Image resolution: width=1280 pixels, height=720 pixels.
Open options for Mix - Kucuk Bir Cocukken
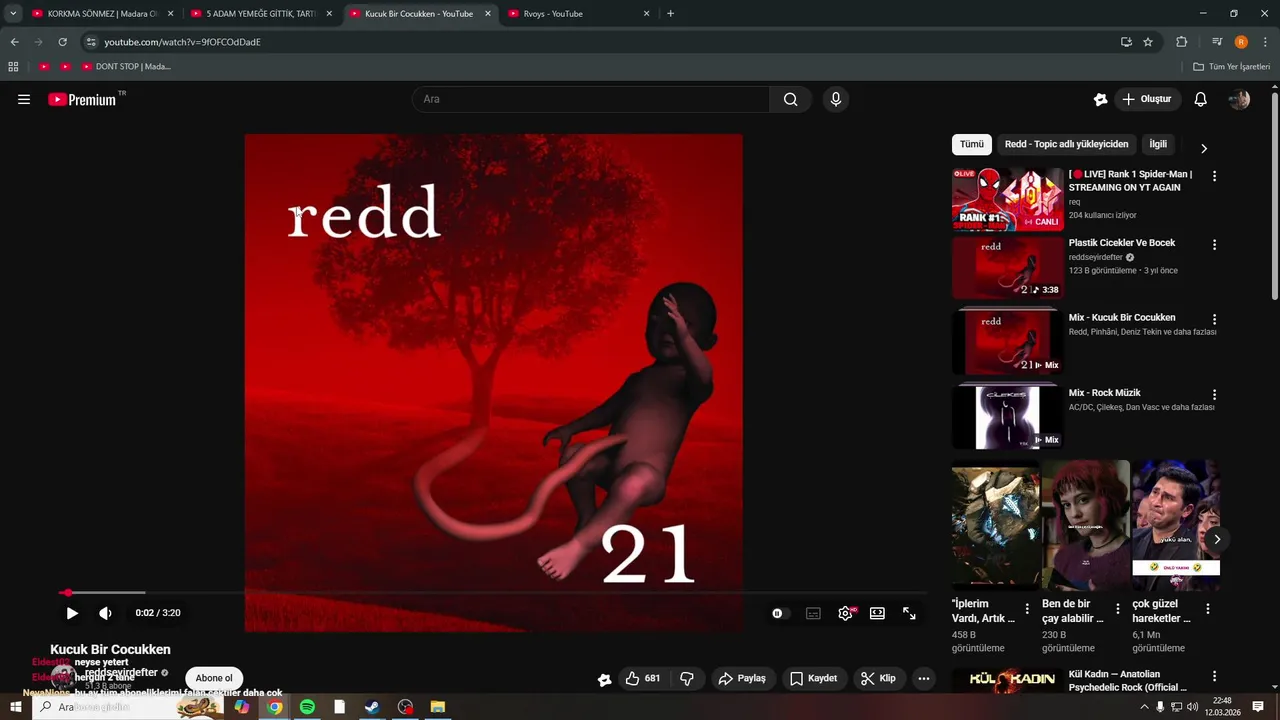(1215, 320)
